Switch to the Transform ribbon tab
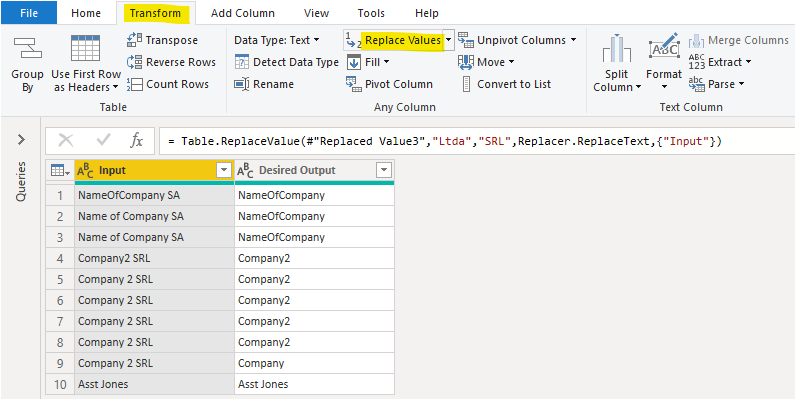The image size is (795, 399). click(155, 13)
